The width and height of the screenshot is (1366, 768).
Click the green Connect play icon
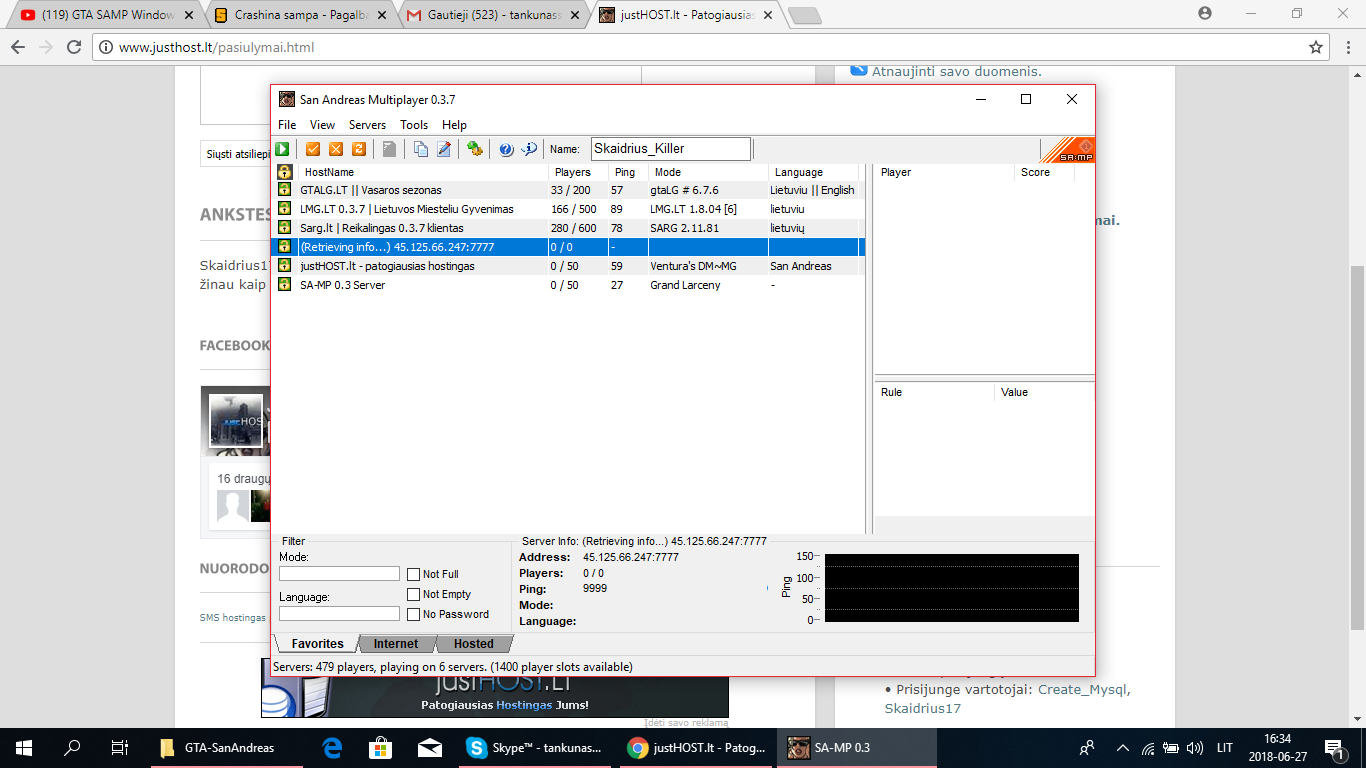click(283, 149)
